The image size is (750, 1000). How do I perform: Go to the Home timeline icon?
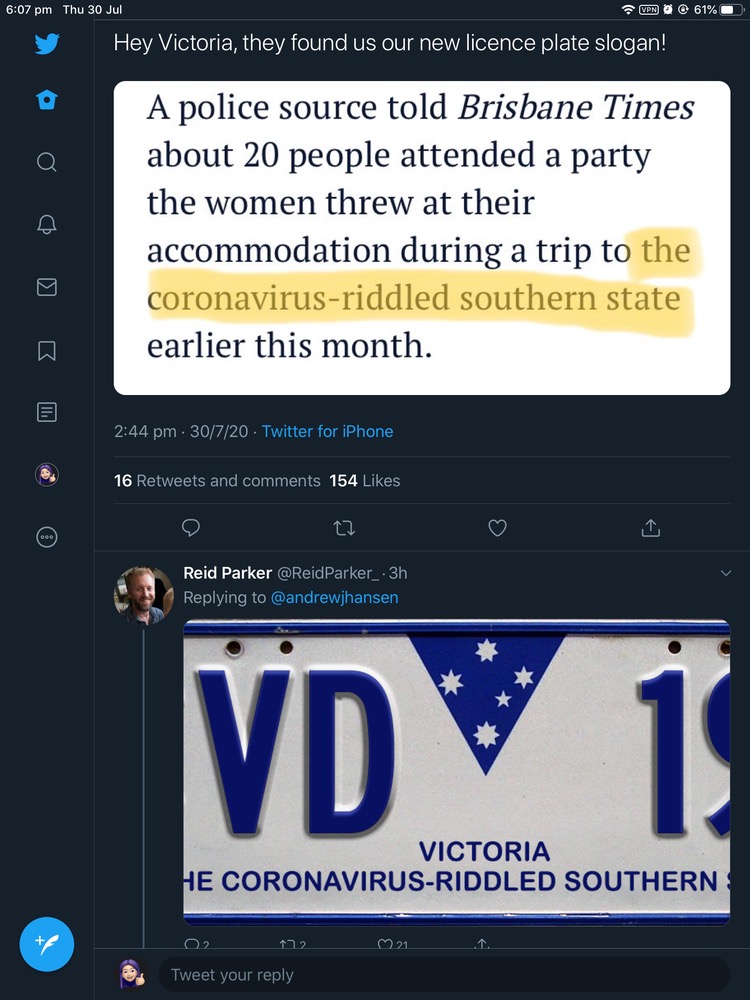pos(46,101)
